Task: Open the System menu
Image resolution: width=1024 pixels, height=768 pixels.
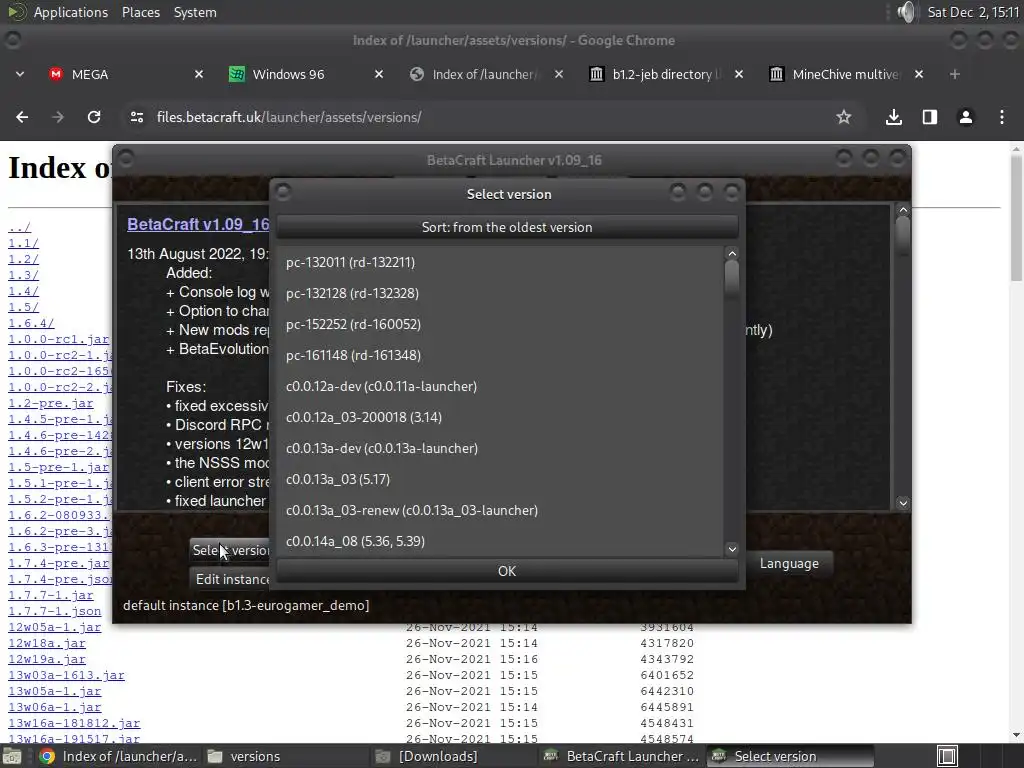Action: pyautogui.click(x=195, y=12)
